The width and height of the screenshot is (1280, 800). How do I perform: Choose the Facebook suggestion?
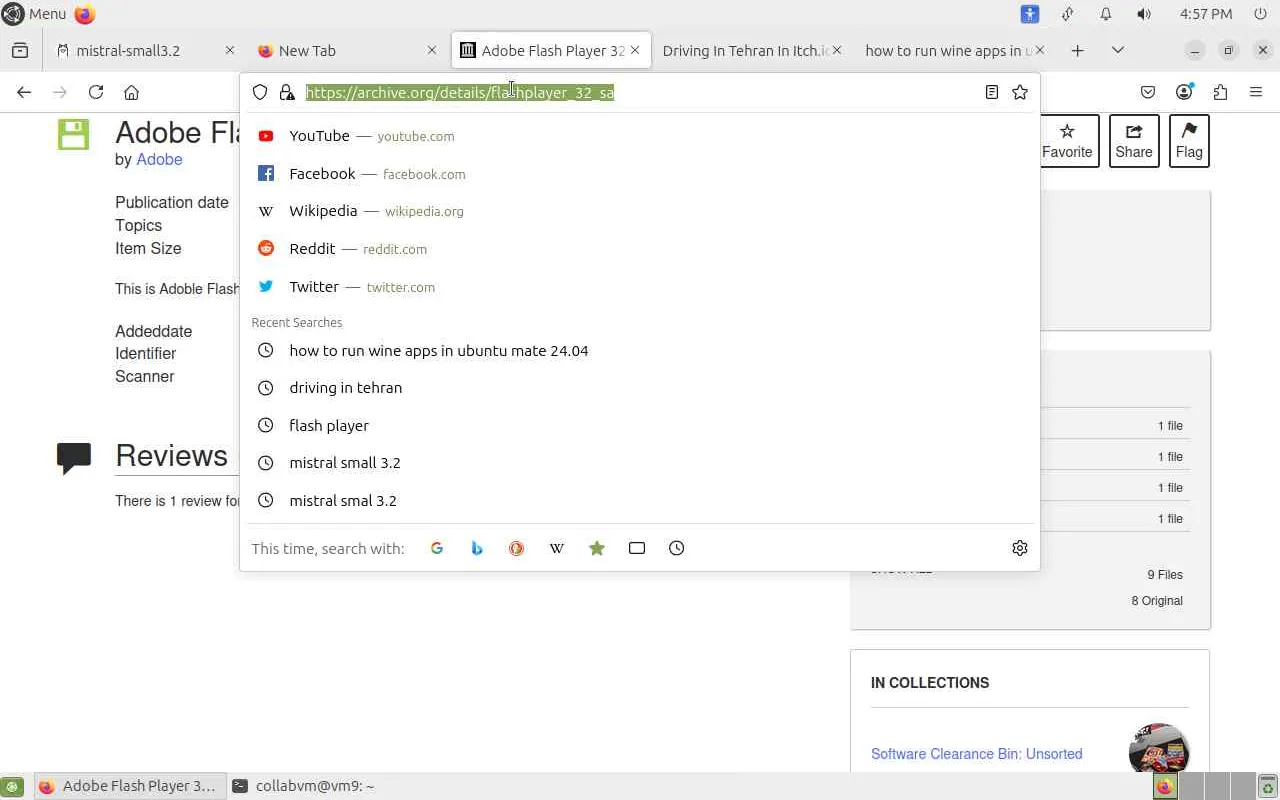tap(640, 174)
